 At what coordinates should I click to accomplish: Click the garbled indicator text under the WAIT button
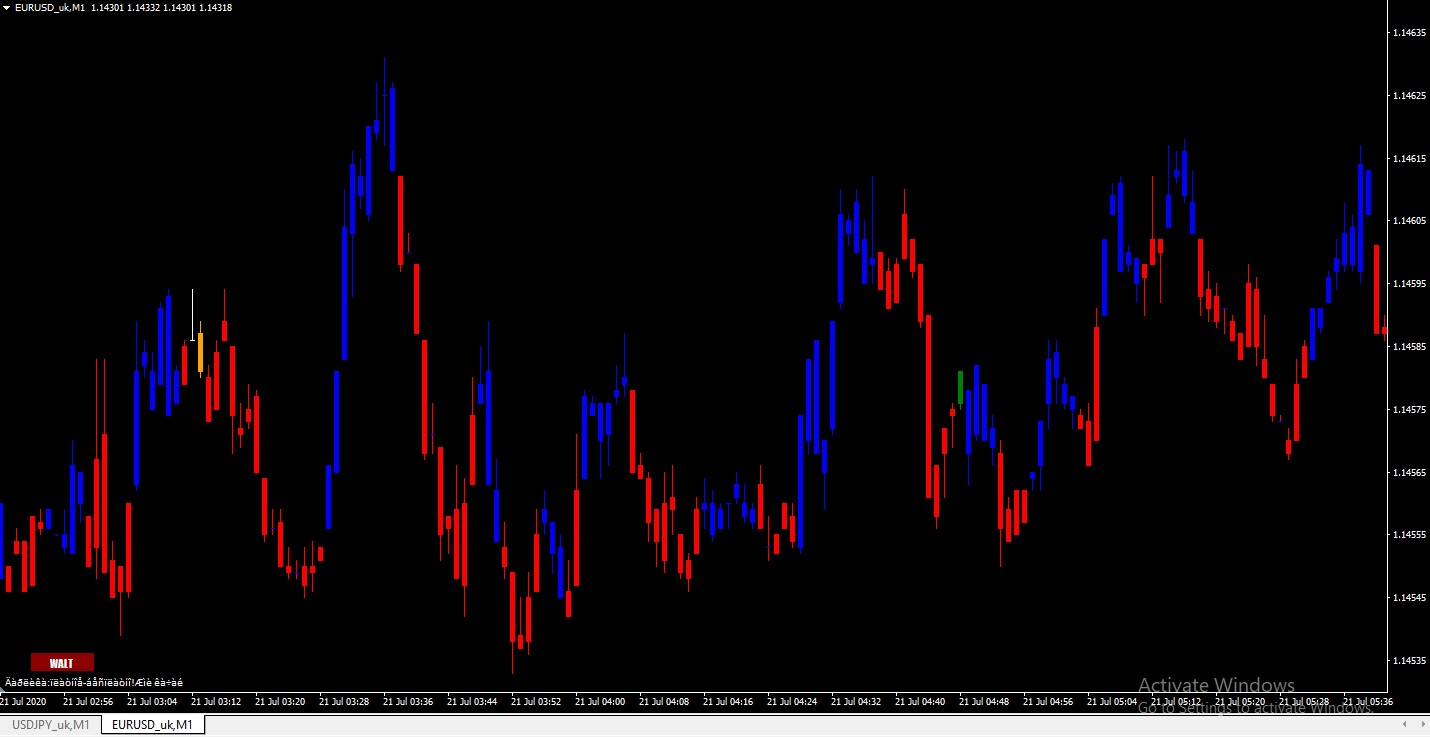[94, 682]
